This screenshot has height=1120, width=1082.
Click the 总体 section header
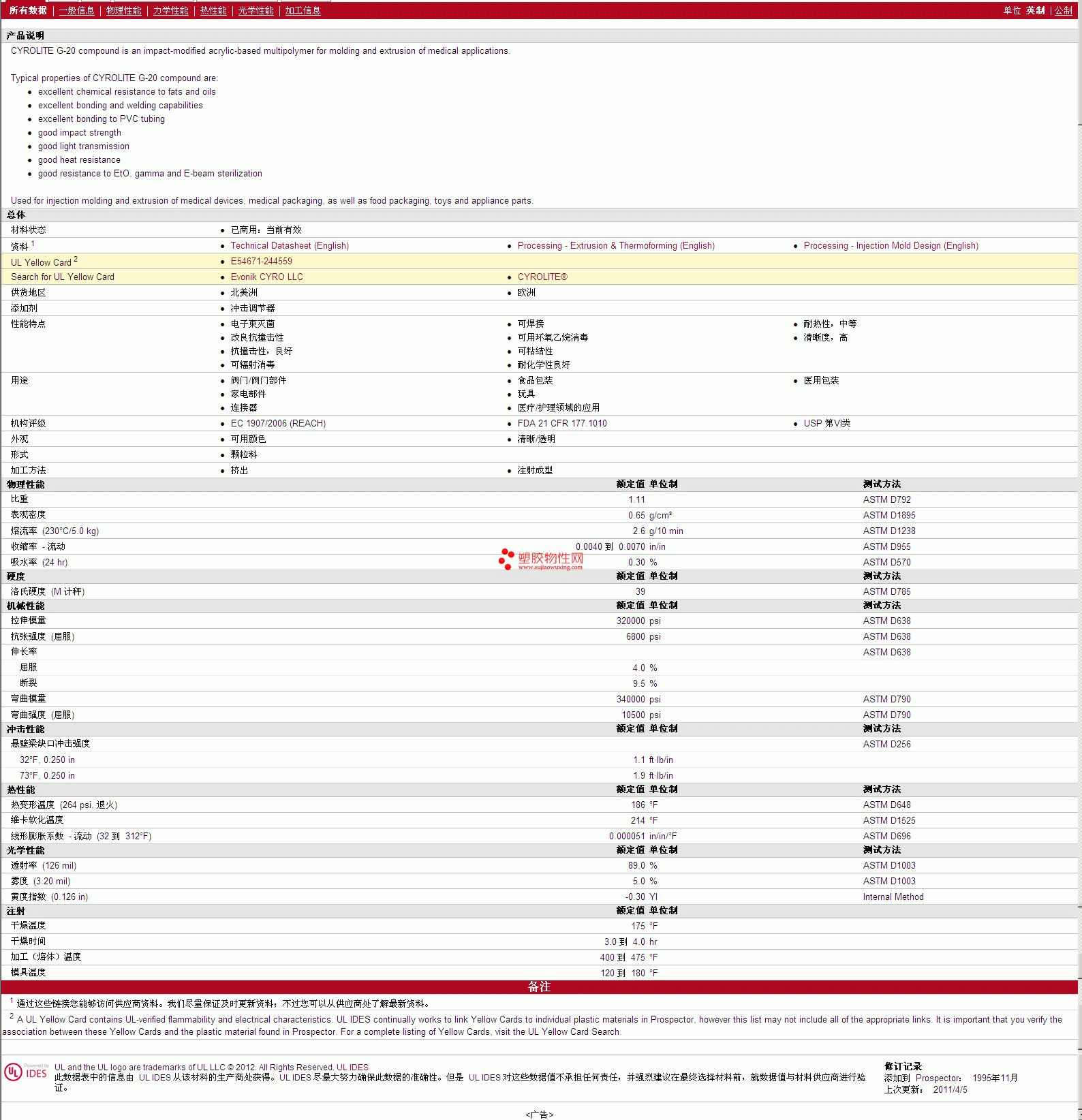tap(16, 215)
